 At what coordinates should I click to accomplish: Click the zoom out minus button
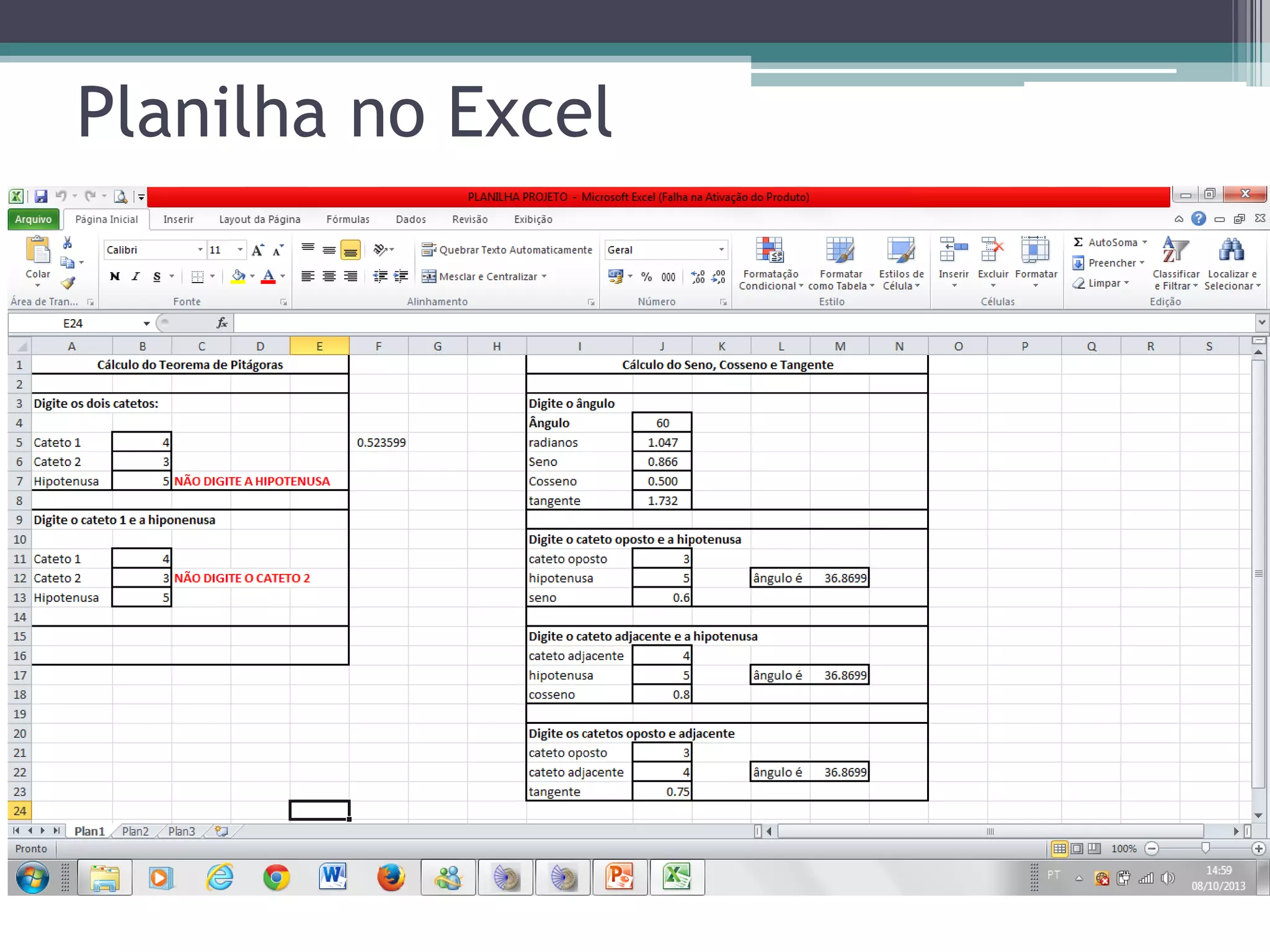click(x=1151, y=848)
